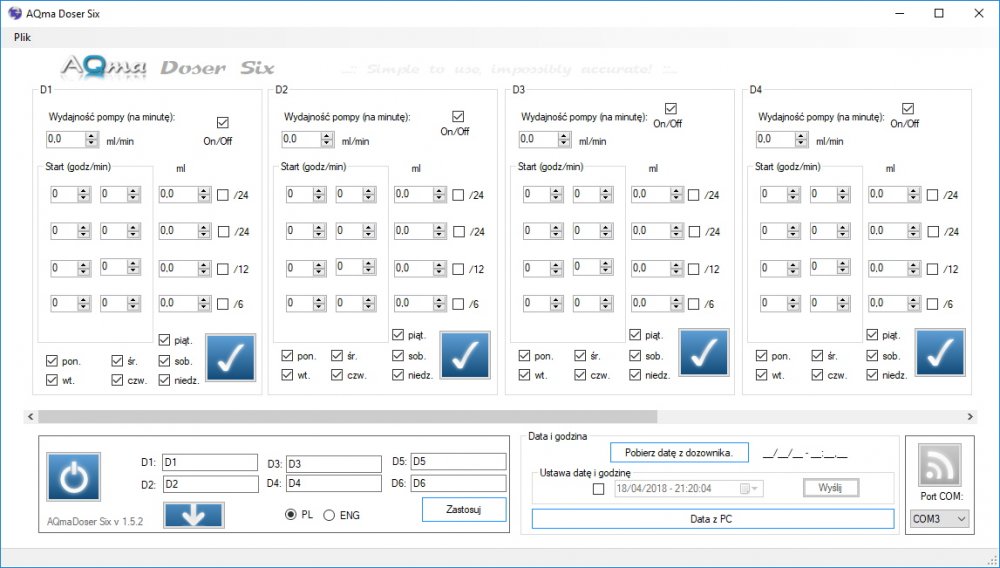Screen dimensions: 1000x568
Task: Expand the date and time picker dropdown
Action: (750, 489)
